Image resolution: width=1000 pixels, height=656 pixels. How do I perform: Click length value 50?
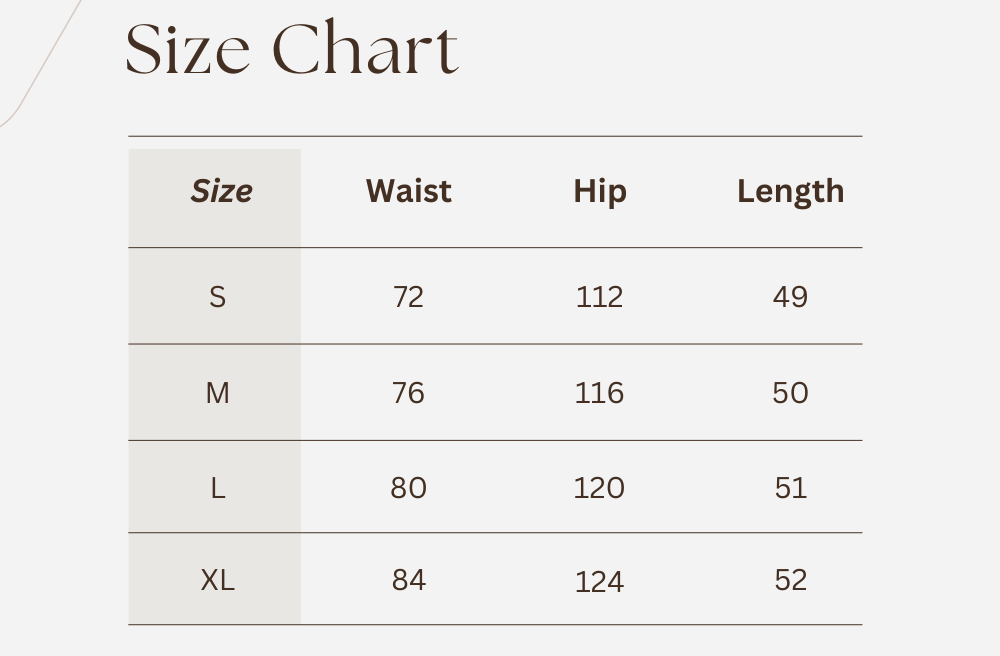tap(790, 393)
